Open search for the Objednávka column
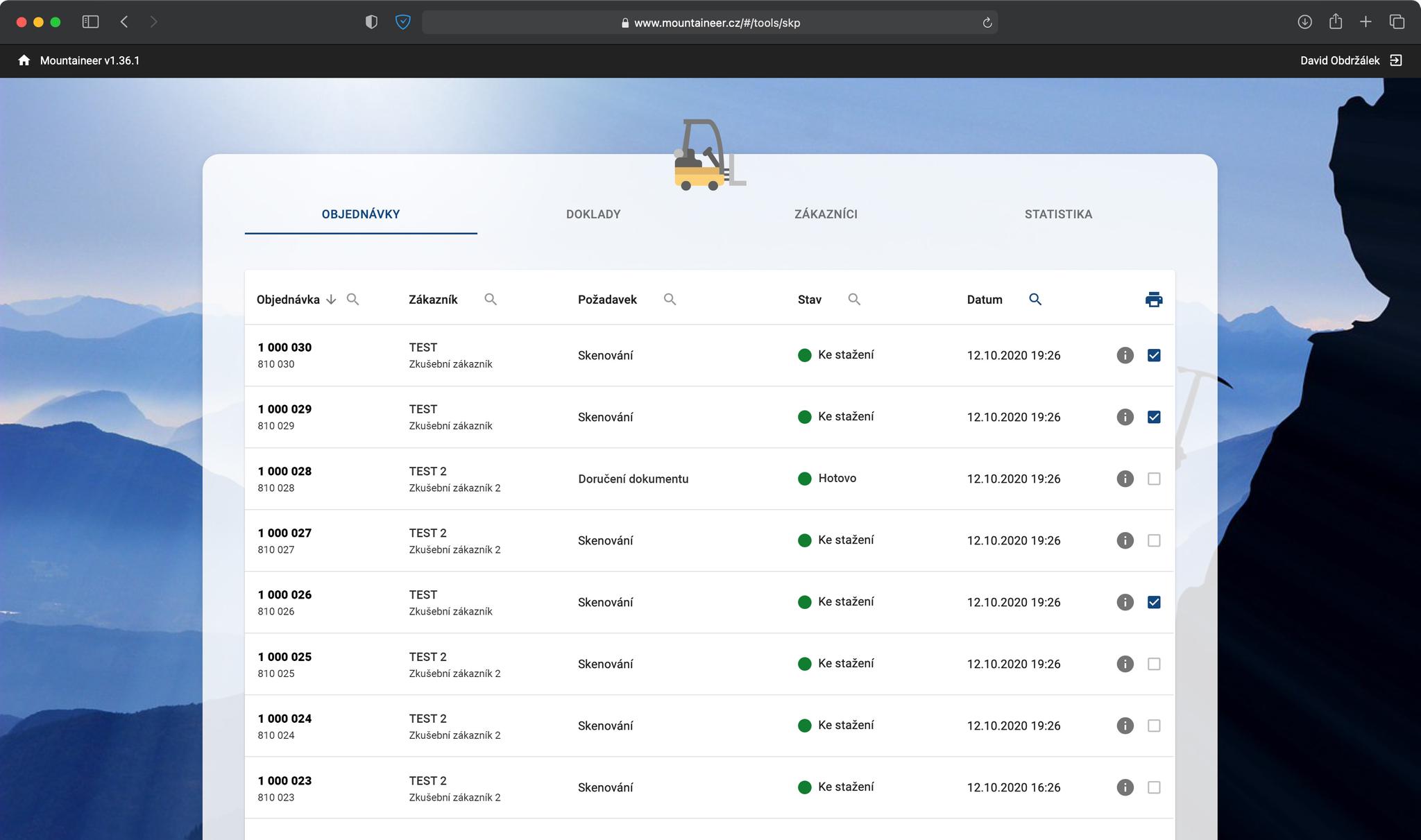The height and width of the screenshot is (840, 1421). point(352,299)
